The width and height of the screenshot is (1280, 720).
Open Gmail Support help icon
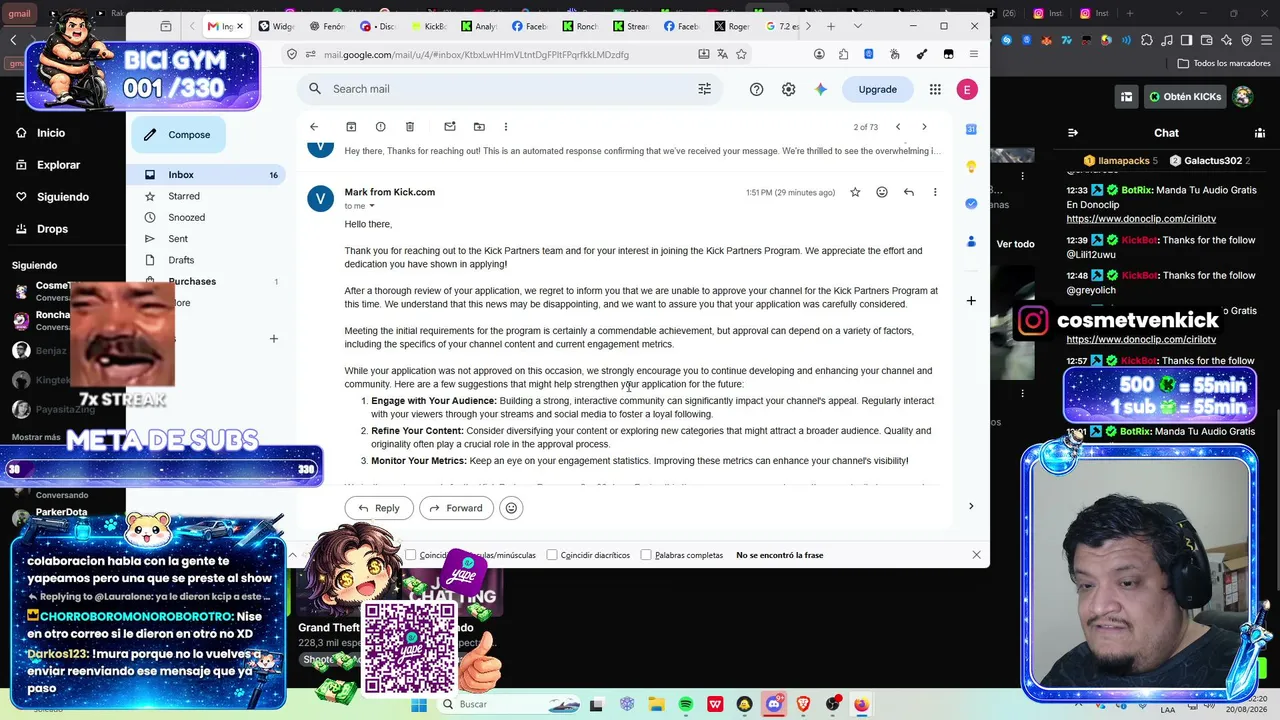point(757,89)
